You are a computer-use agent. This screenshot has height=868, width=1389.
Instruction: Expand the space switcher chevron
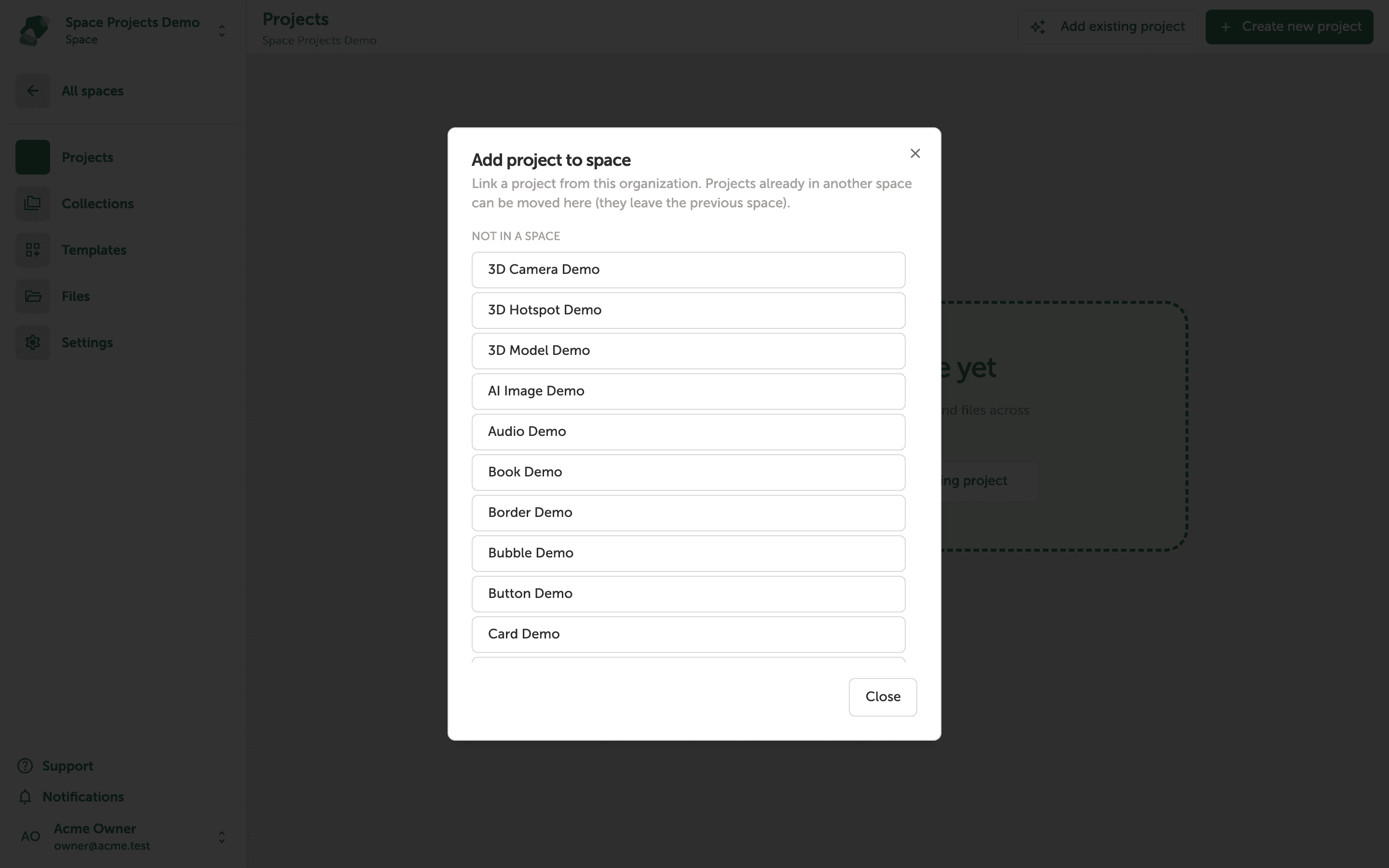pos(221,30)
